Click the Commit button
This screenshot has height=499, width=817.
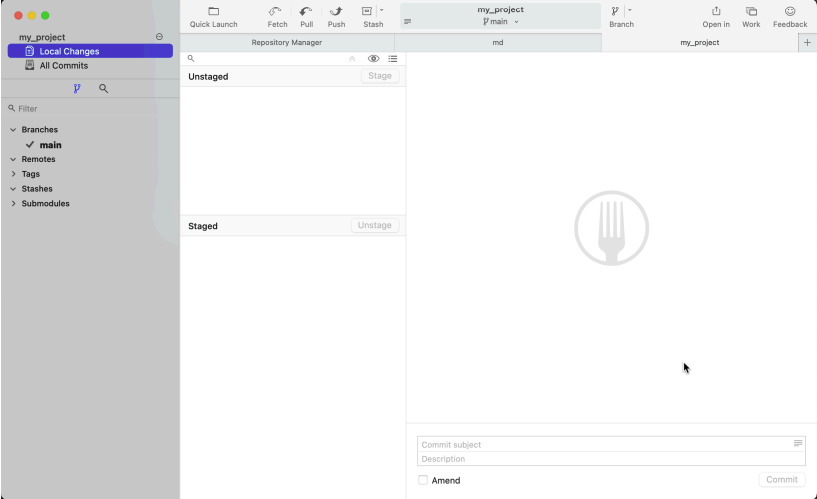pyautogui.click(x=782, y=480)
